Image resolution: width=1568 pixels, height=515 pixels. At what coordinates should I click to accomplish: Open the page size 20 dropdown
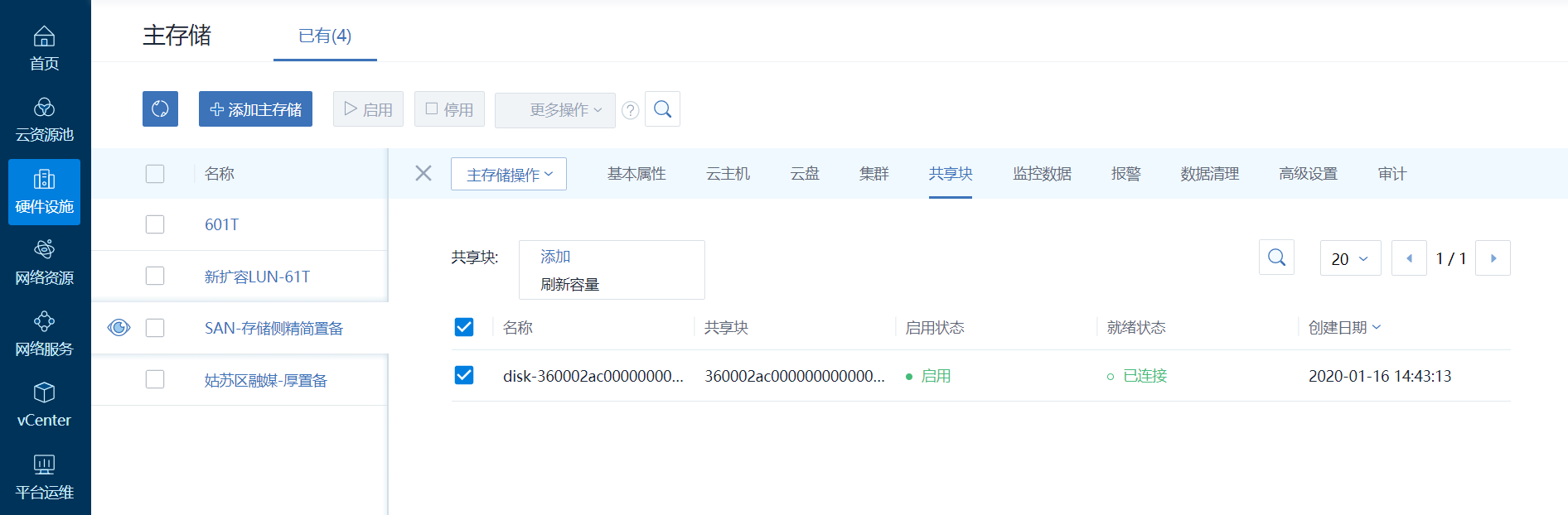point(1350,257)
